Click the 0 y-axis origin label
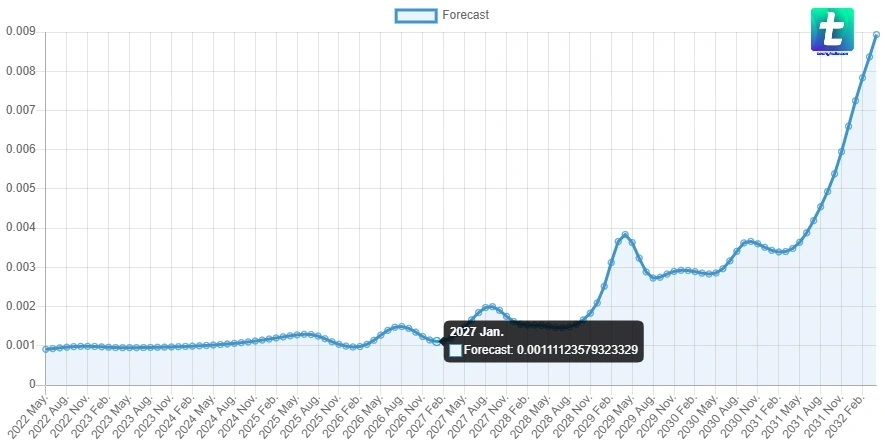 pos(33,384)
